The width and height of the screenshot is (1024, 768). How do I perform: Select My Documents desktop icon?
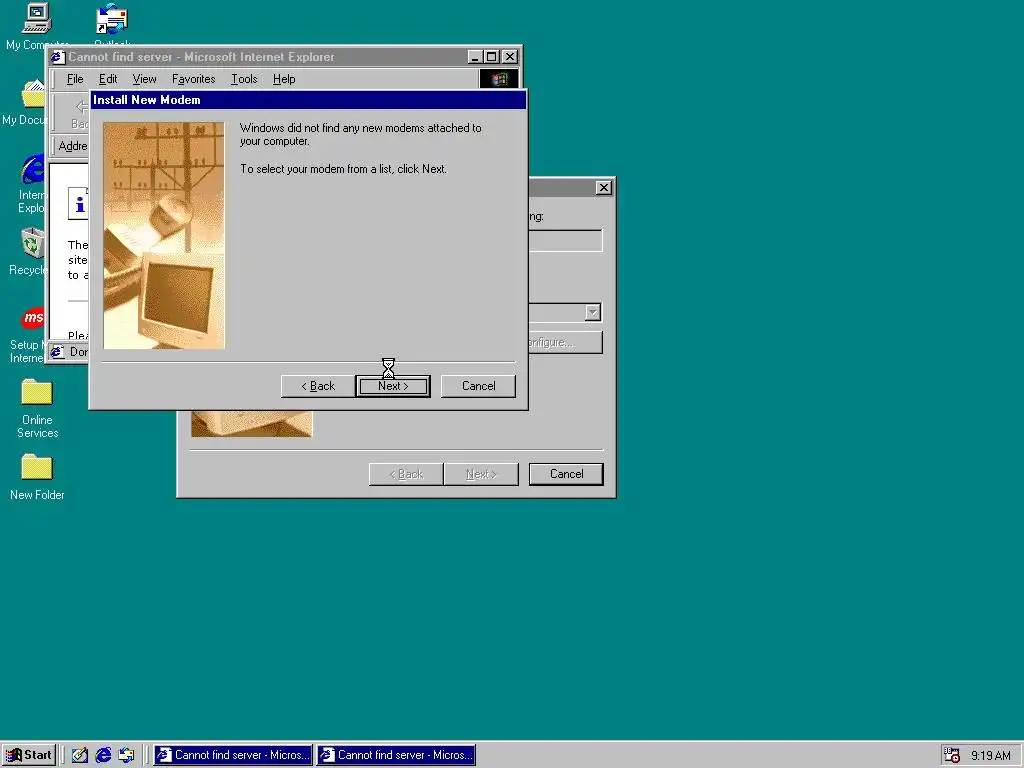pyautogui.click(x=25, y=103)
